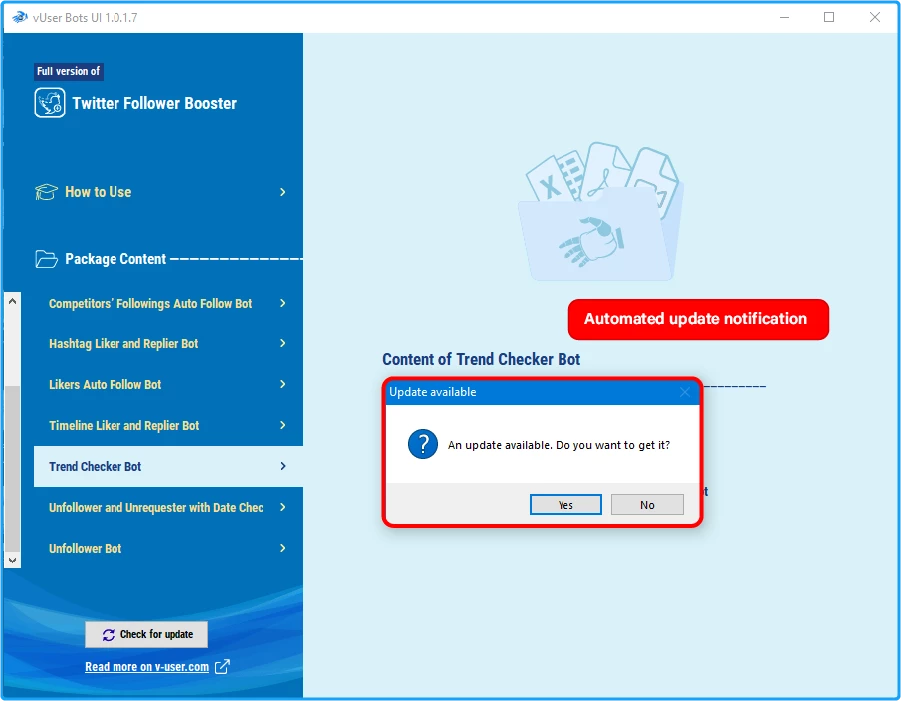Select Unfollower and Unrequester with Date Check
901x701 pixels.
168,507
